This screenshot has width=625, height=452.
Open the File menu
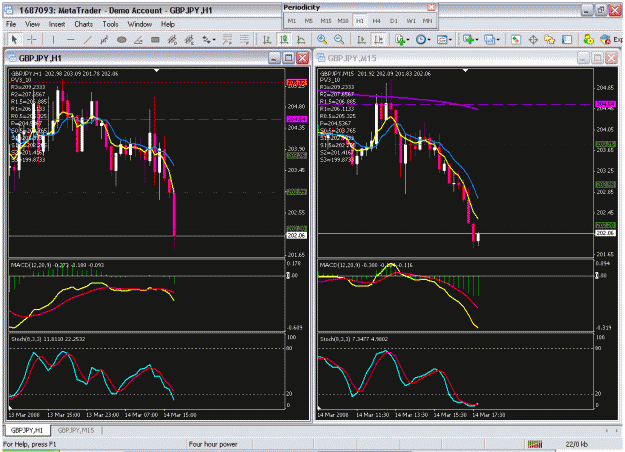pyautogui.click(x=11, y=24)
